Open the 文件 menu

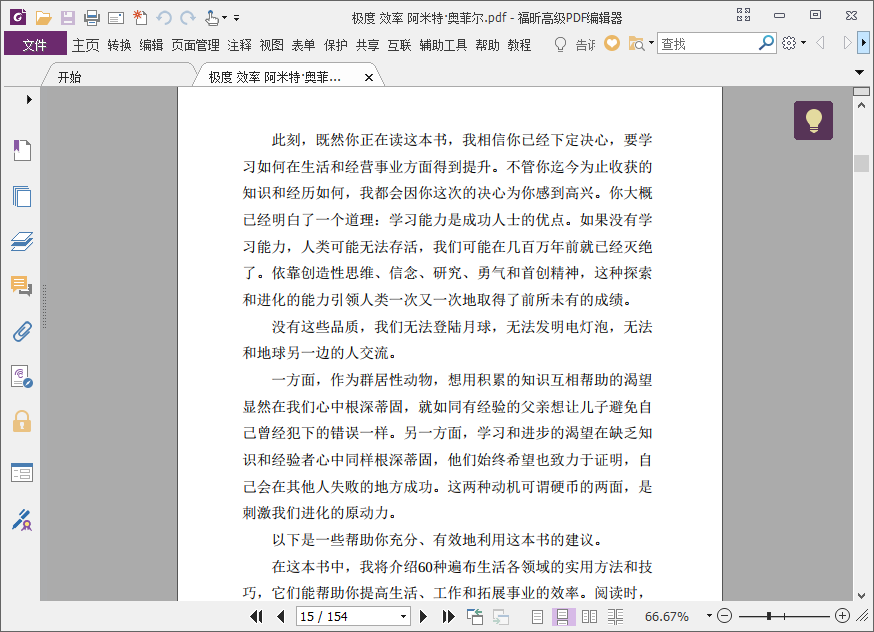[x=35, y=45]
